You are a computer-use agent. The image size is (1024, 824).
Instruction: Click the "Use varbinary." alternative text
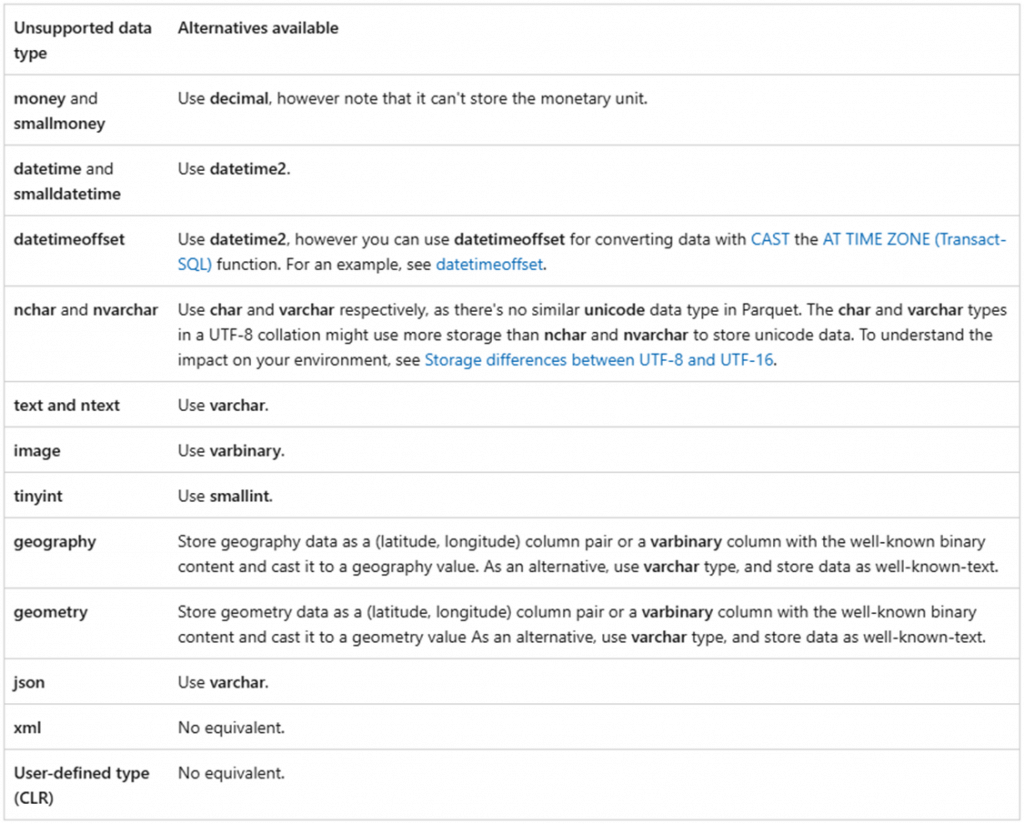point(231,451)
